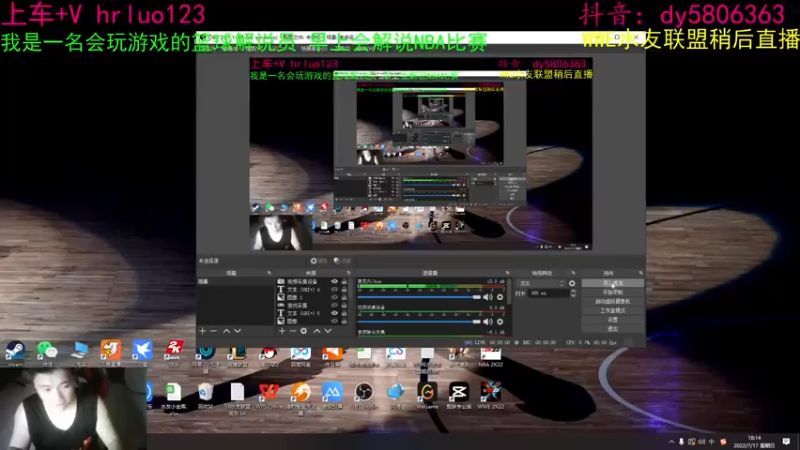Open gear settings for 视频采集设备 mixer channel
800x450 pixels.
tap(500, 321)
